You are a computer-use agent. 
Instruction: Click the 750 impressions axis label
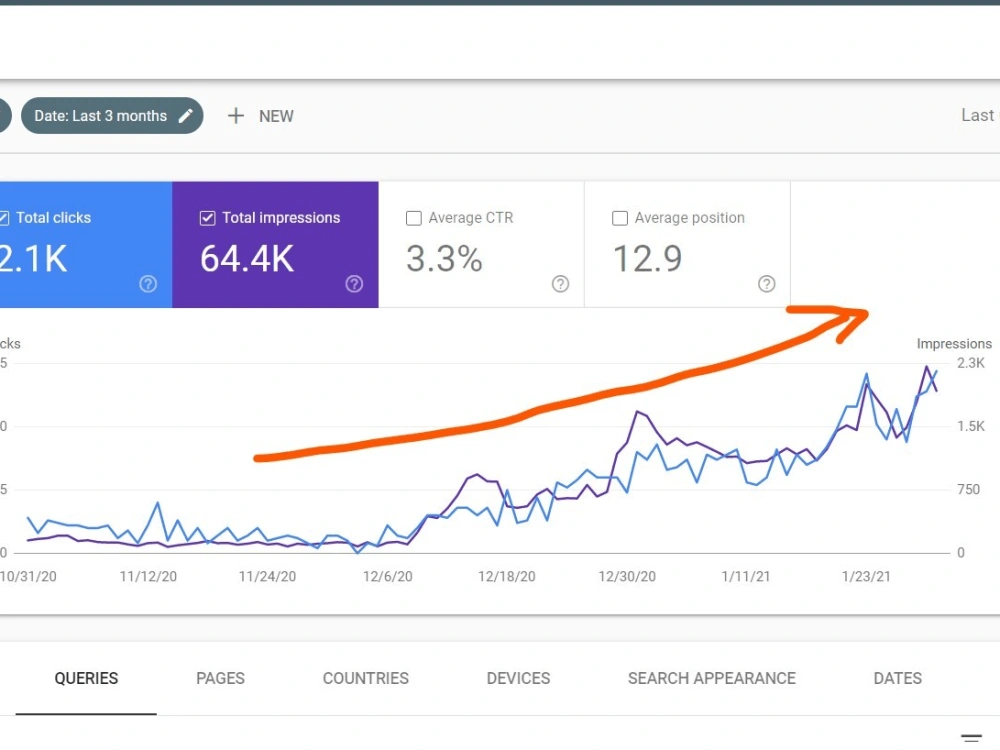click(968, 489)
